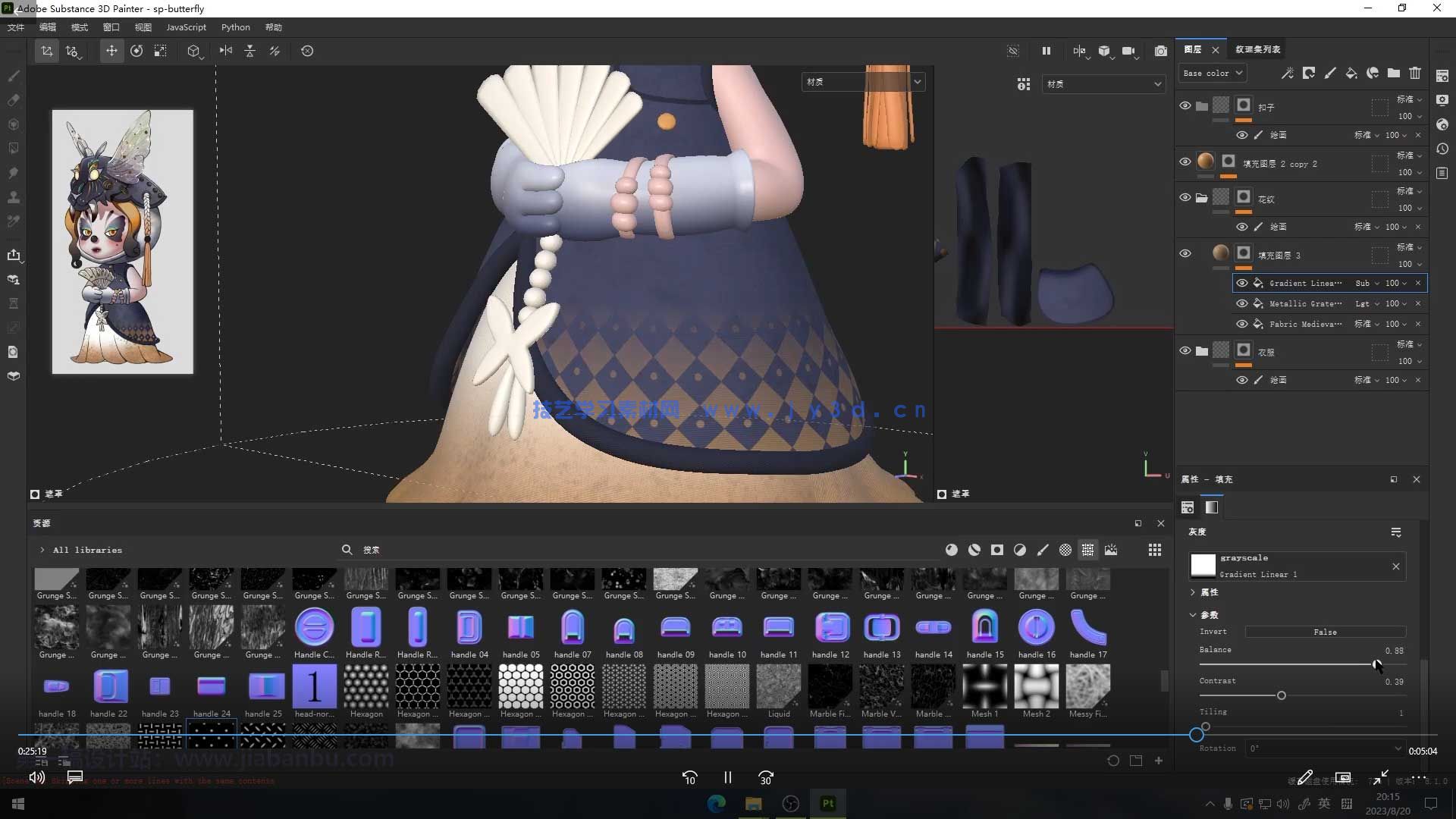This screenshot has height=819, width=1456.
Task: Click the camera screenshot icon in viewport toolbar
Action: click(x=1160, y=51)
